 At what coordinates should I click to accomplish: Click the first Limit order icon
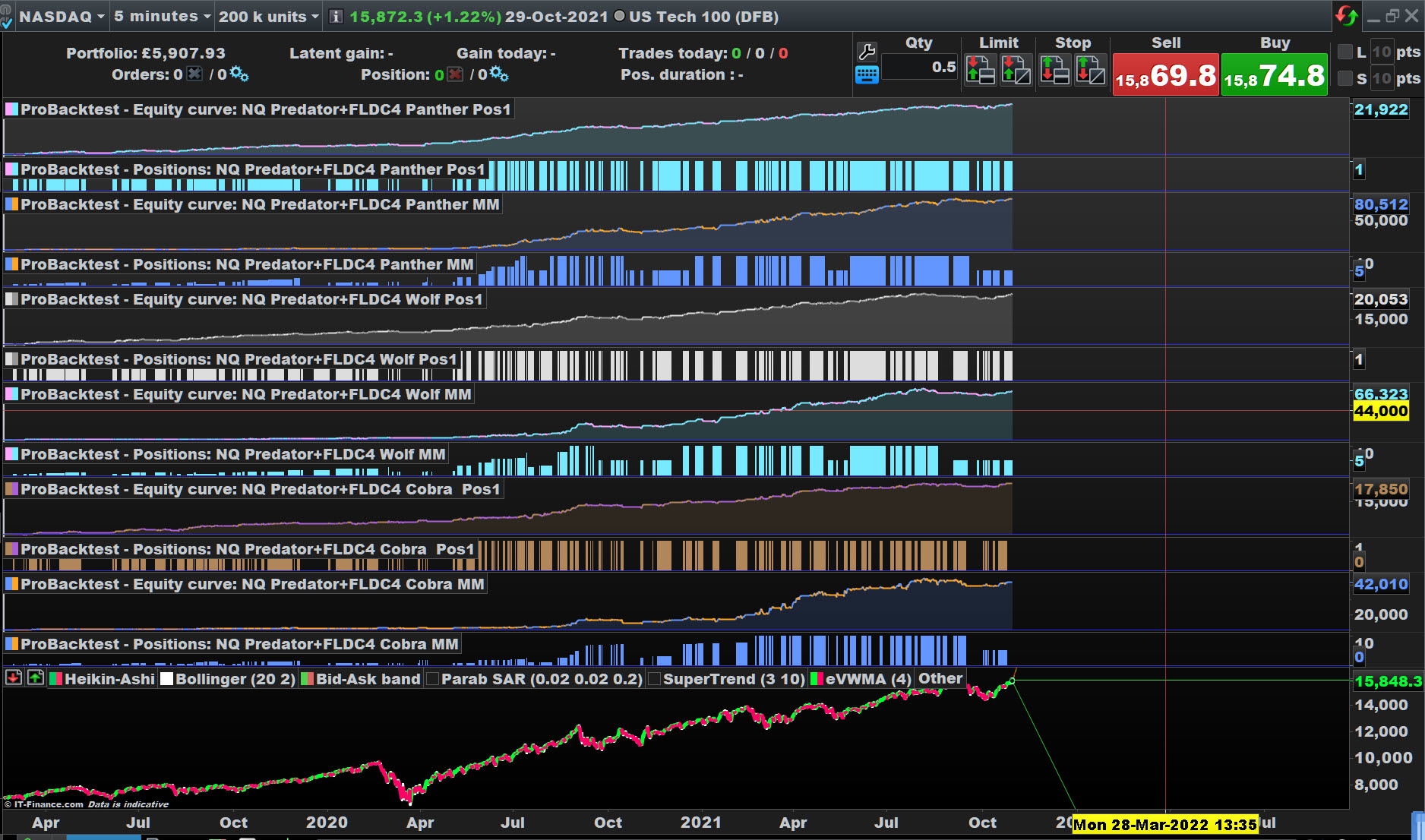(x=980, y=71)
